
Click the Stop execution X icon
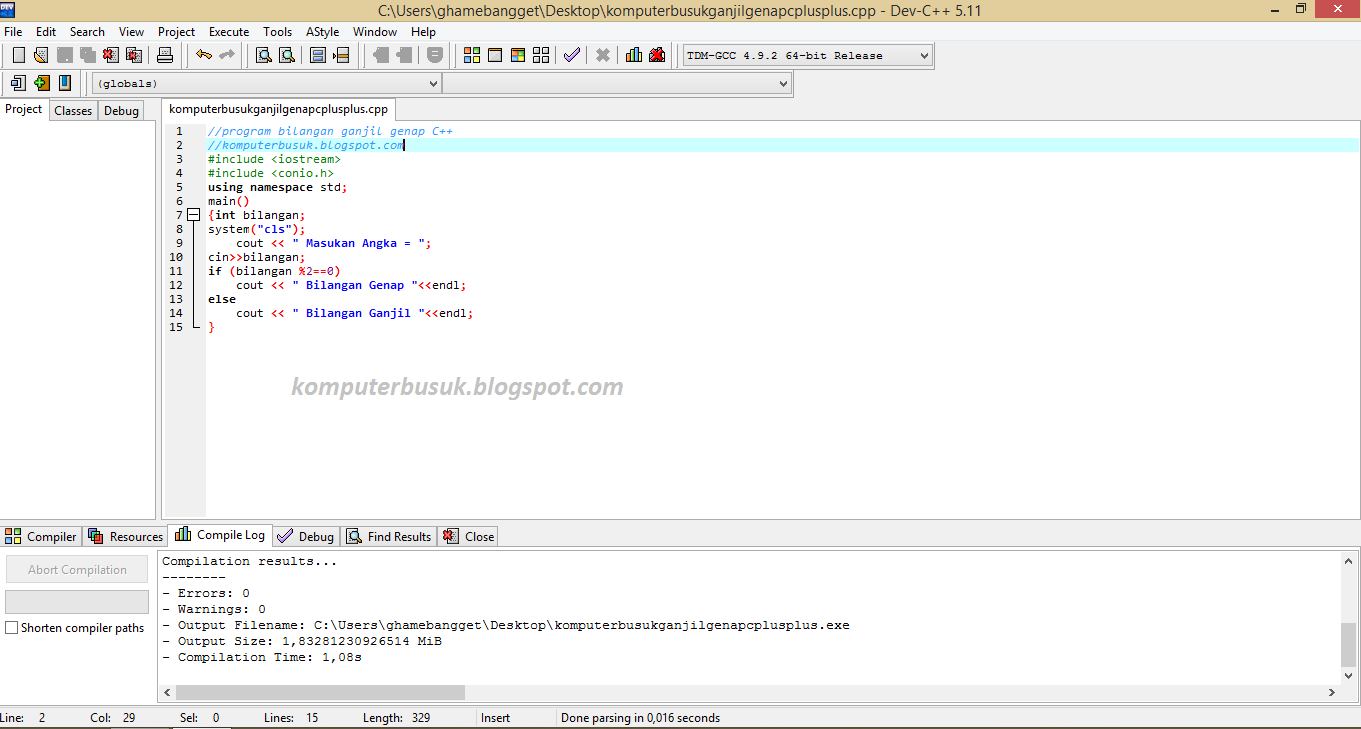(x=603, y=55)
